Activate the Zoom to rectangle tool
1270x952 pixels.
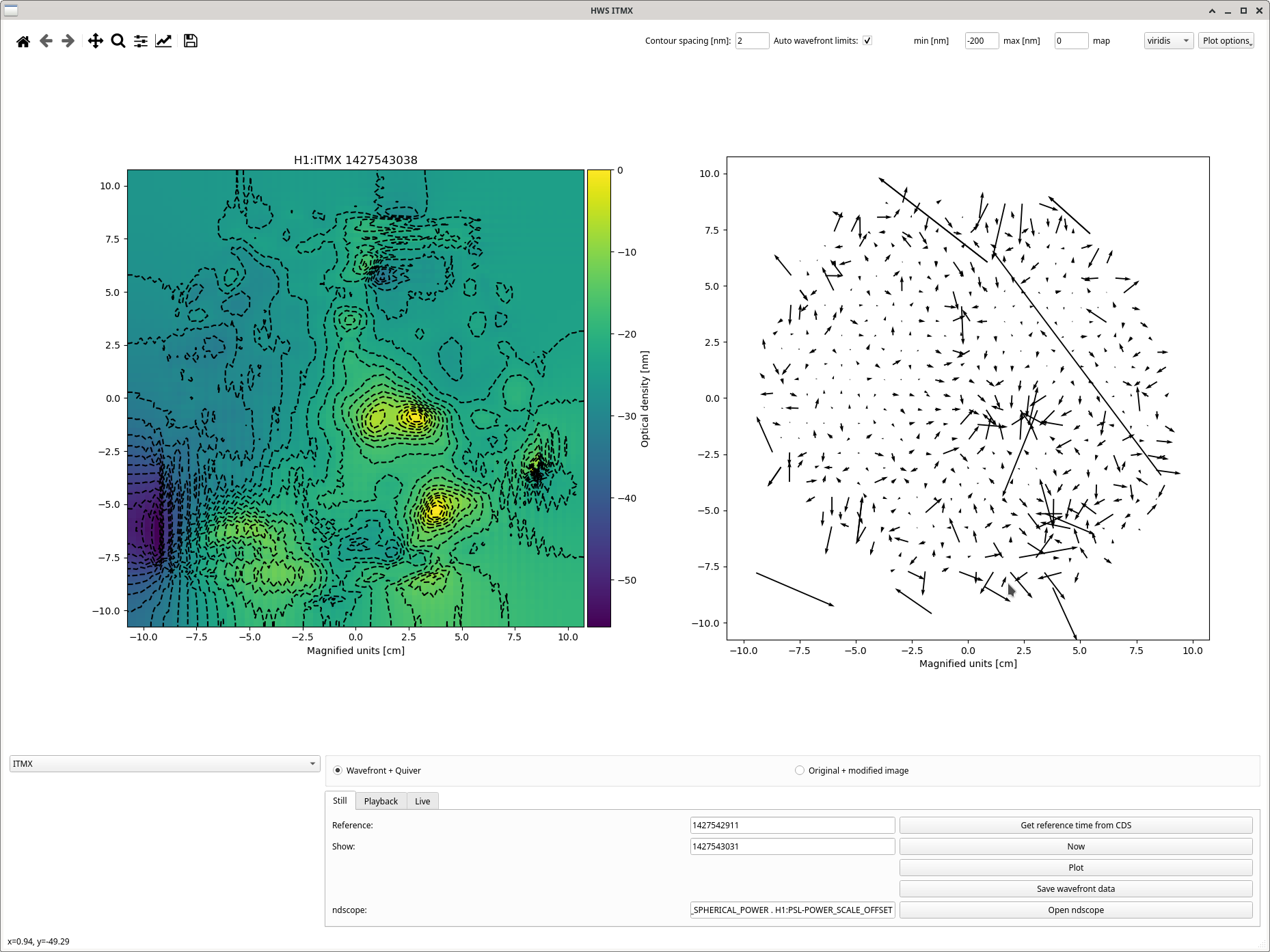tap(118, 41)
